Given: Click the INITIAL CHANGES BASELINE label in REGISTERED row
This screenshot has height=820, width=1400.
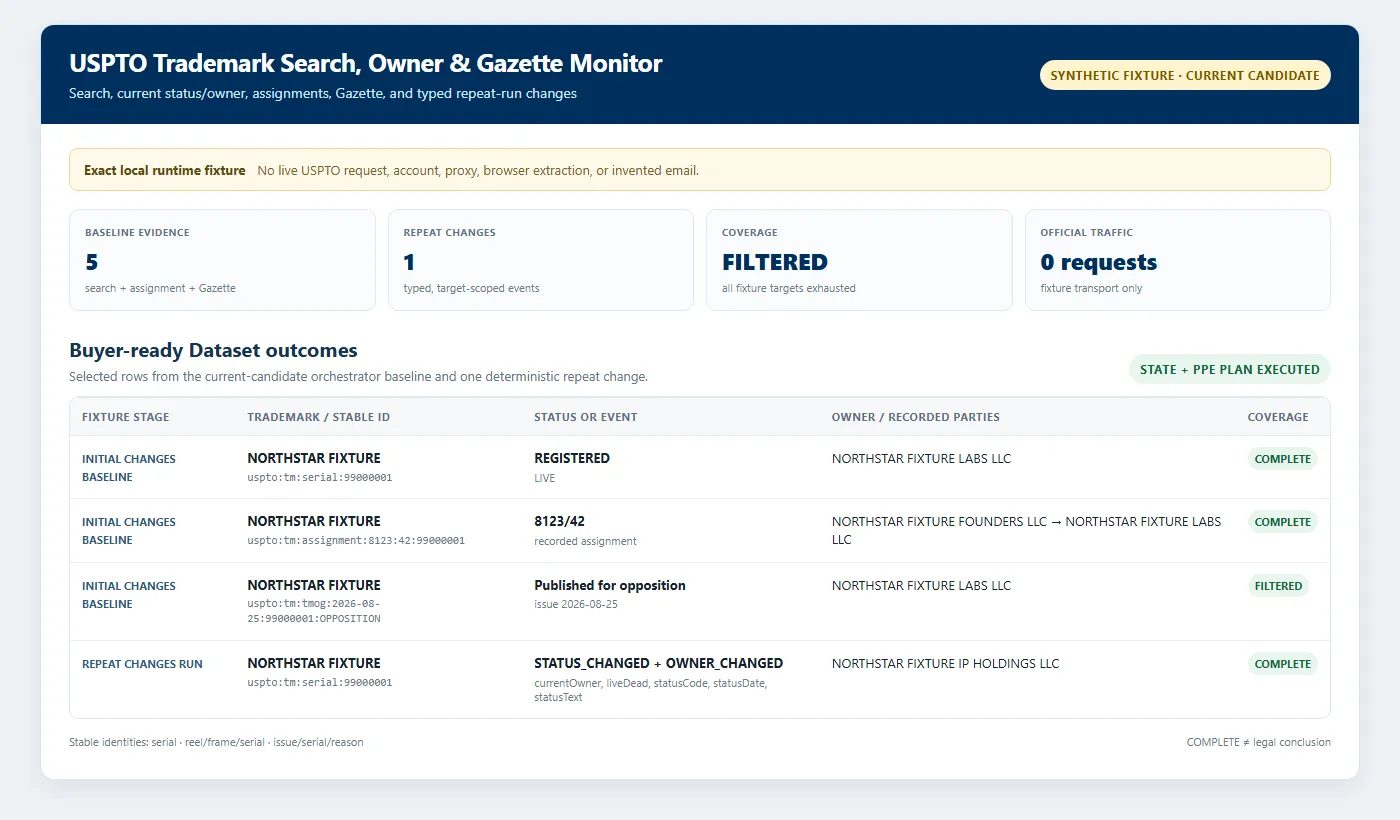Looking at the screenshot, I should tap(129, 468).
